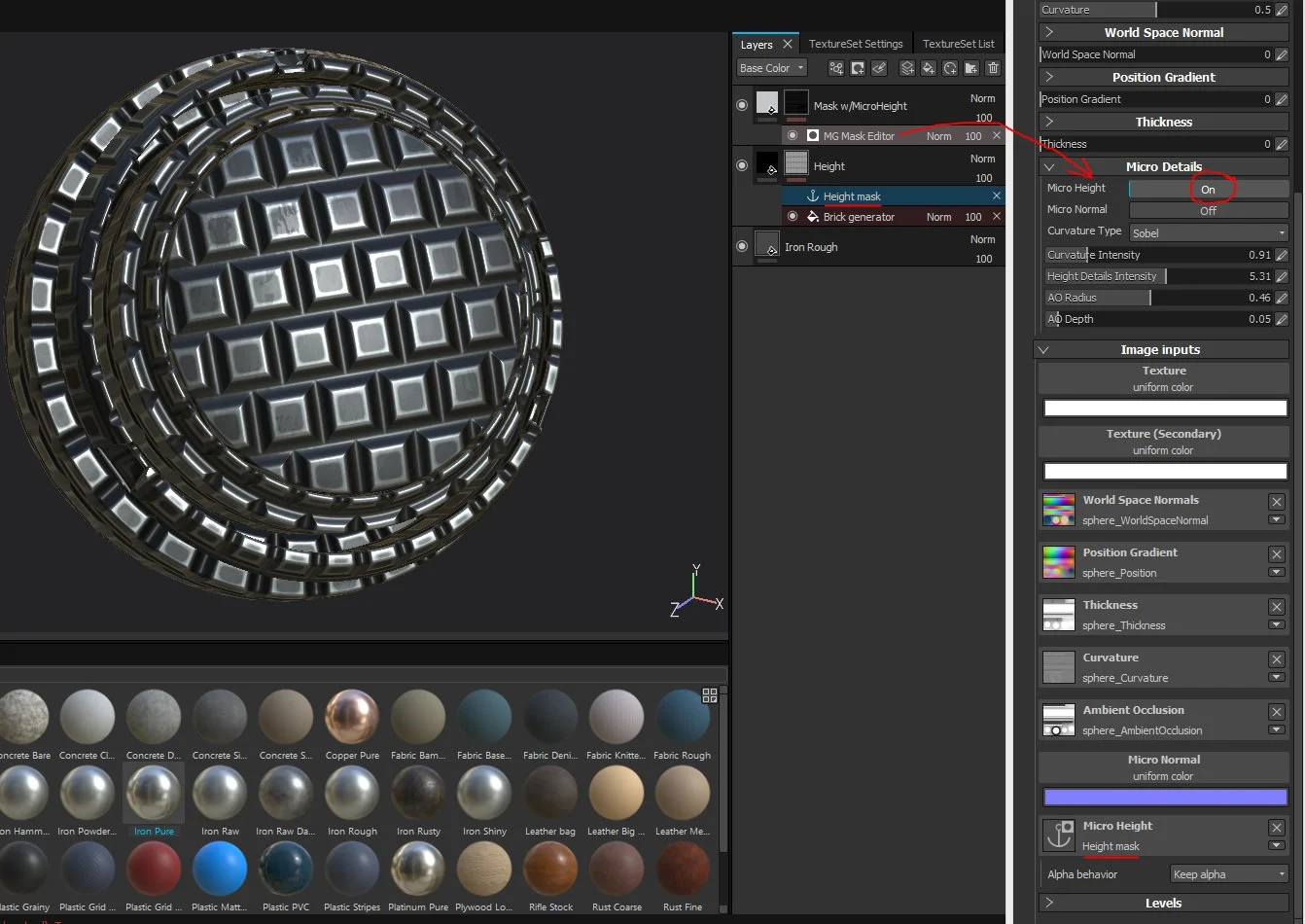Click the Texture (Secondary) uniform color button

[x=1164, y=442]
